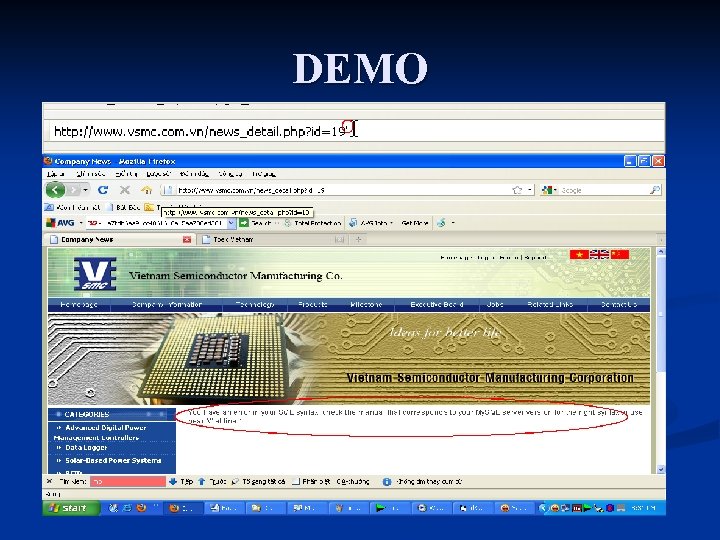Viewport: 720px width, 540px height.
Task: Close the find bar with X
Action: pos(49,481)
